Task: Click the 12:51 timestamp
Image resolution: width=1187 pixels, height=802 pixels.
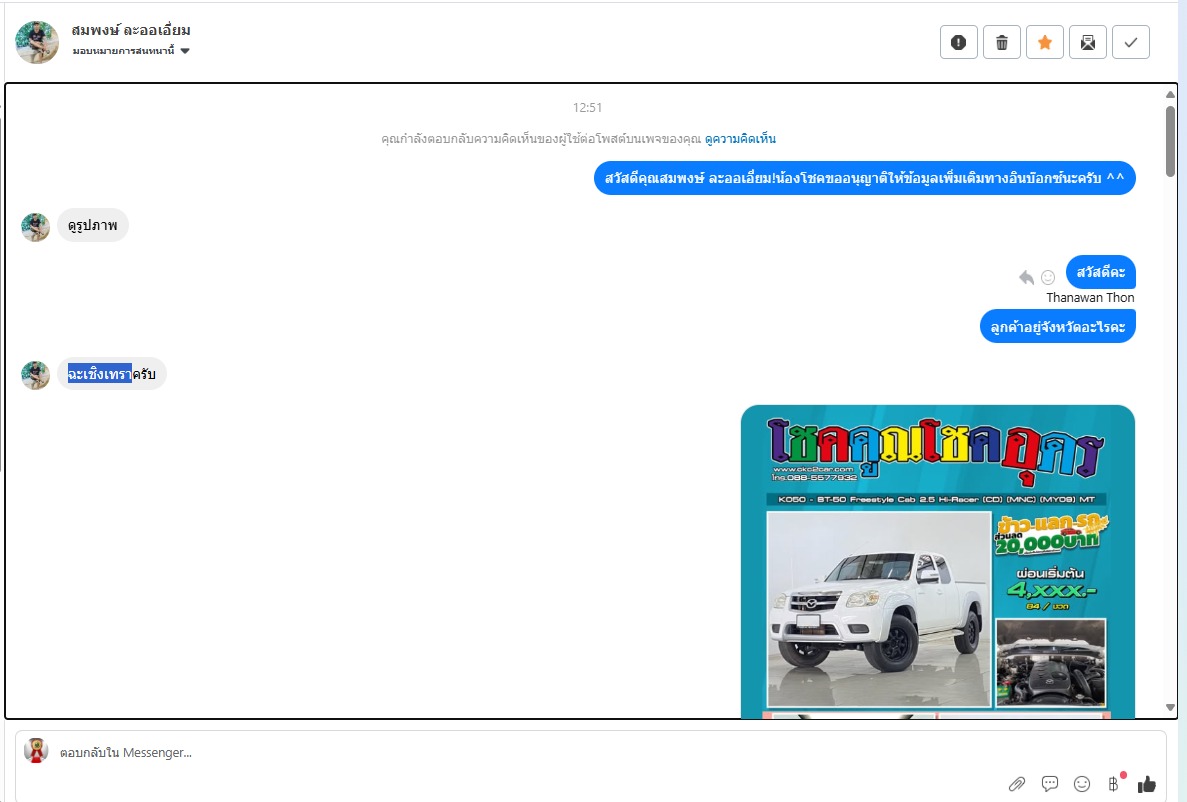Action: pyautogui.click(x=587, y=108)
